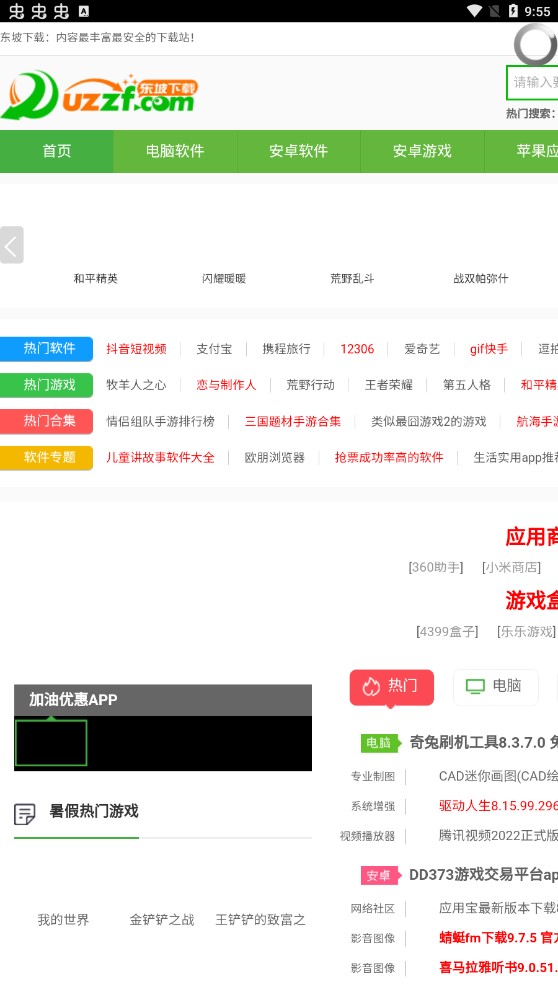This screenshot has width=558, height=992.
Task: Open the 安卓软件 navigation tab
Action: (x=299, y=151)
